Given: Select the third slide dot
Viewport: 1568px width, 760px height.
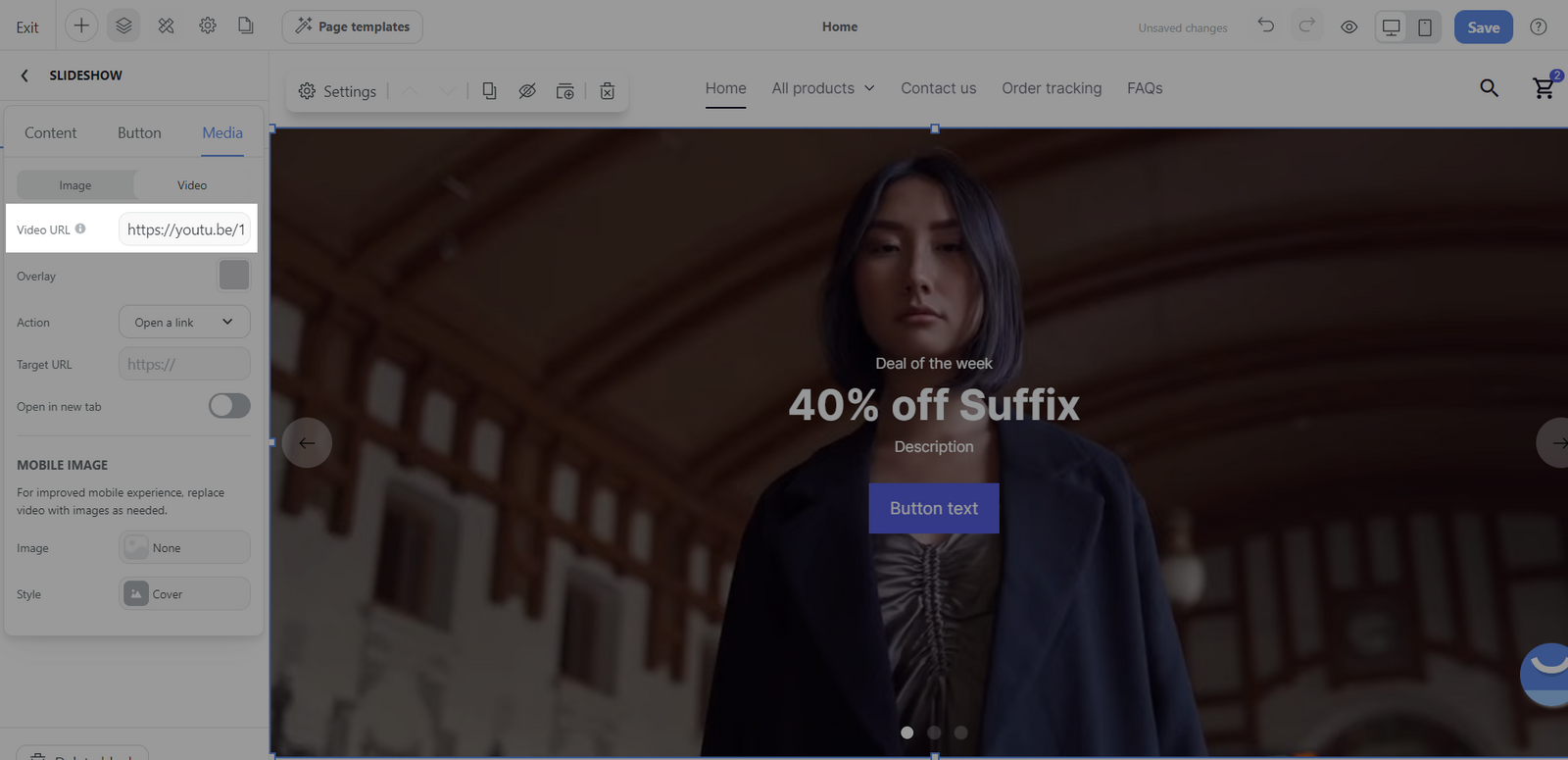Looking at the screenshot, I should pyautogui.click(x=960, y=733).
